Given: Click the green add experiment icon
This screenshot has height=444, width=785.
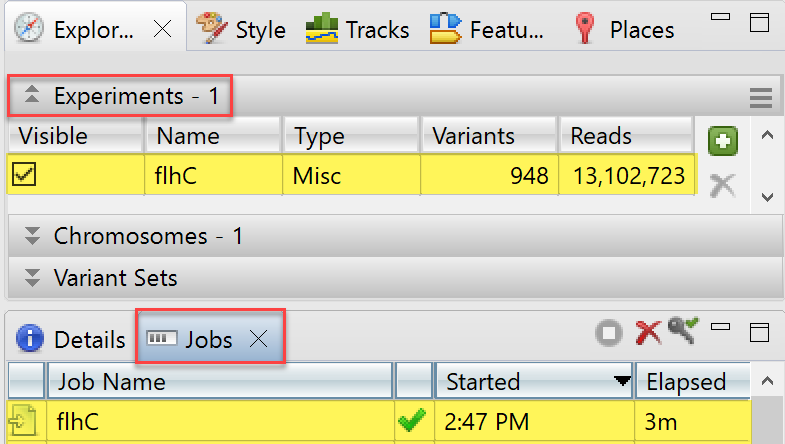Looking at the screenshot, I should click(723, 142).
